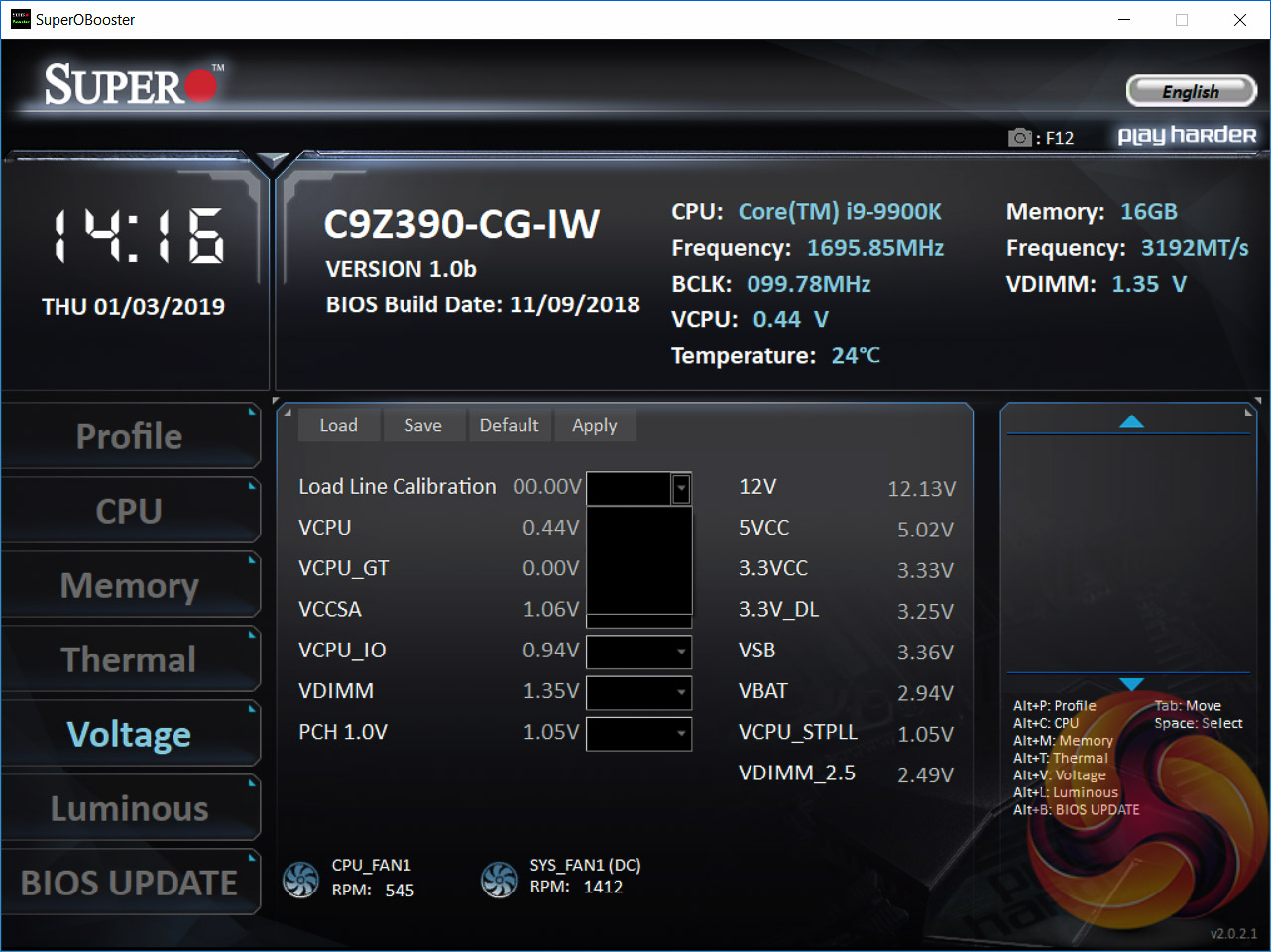Click the SYS_FAN1 RPM value '1412'
The height and width of the screenshot is (952, 1271).
603,887
